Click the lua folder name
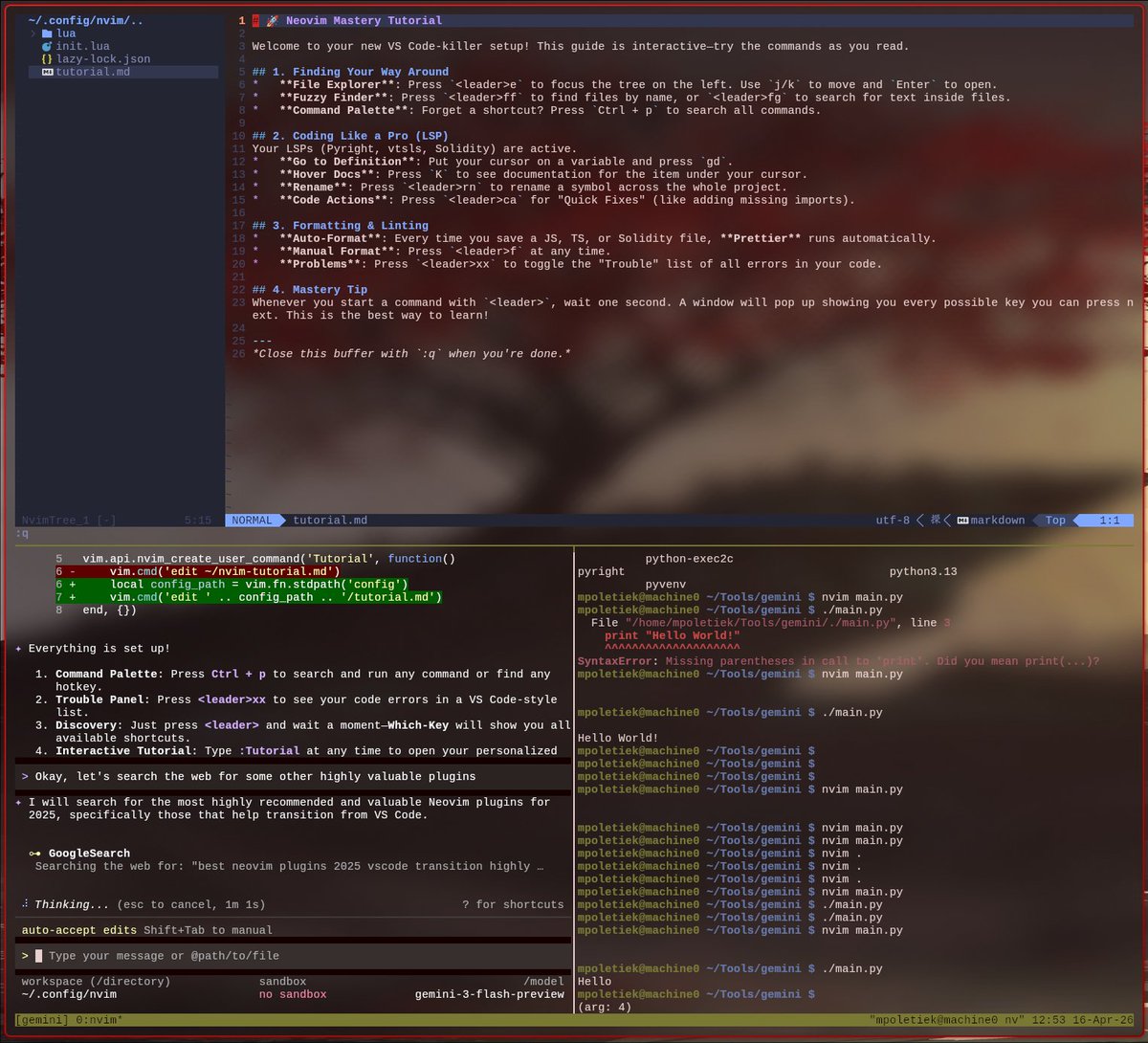Image resolution: width=1148 pixels, height=1043 pixels. click(x=66, y=33)
